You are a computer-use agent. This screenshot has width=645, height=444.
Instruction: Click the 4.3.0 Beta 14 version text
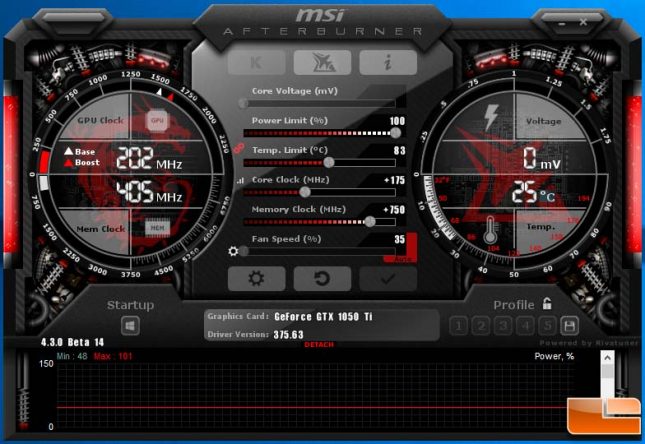pos(72,342)
